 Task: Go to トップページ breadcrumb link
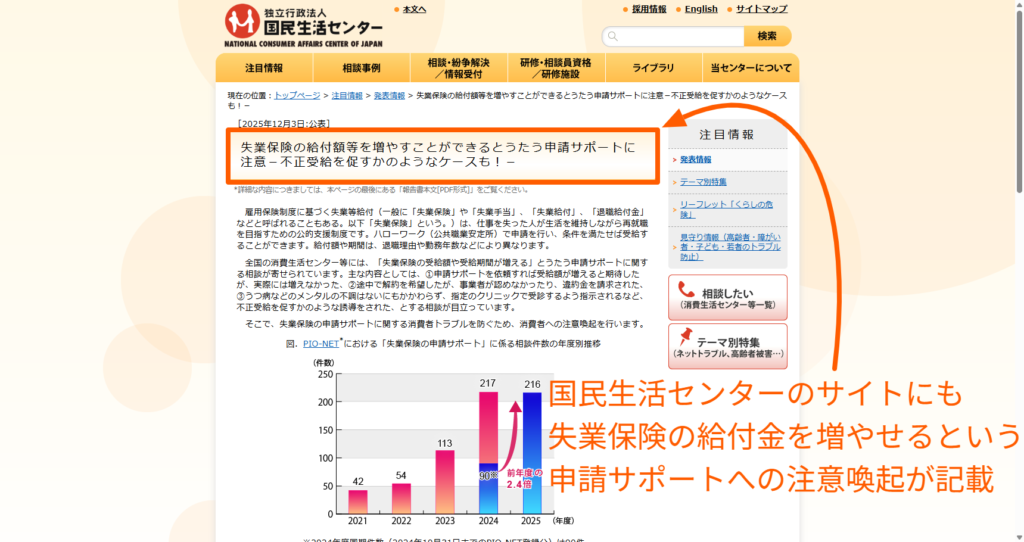tap(297, 95)
